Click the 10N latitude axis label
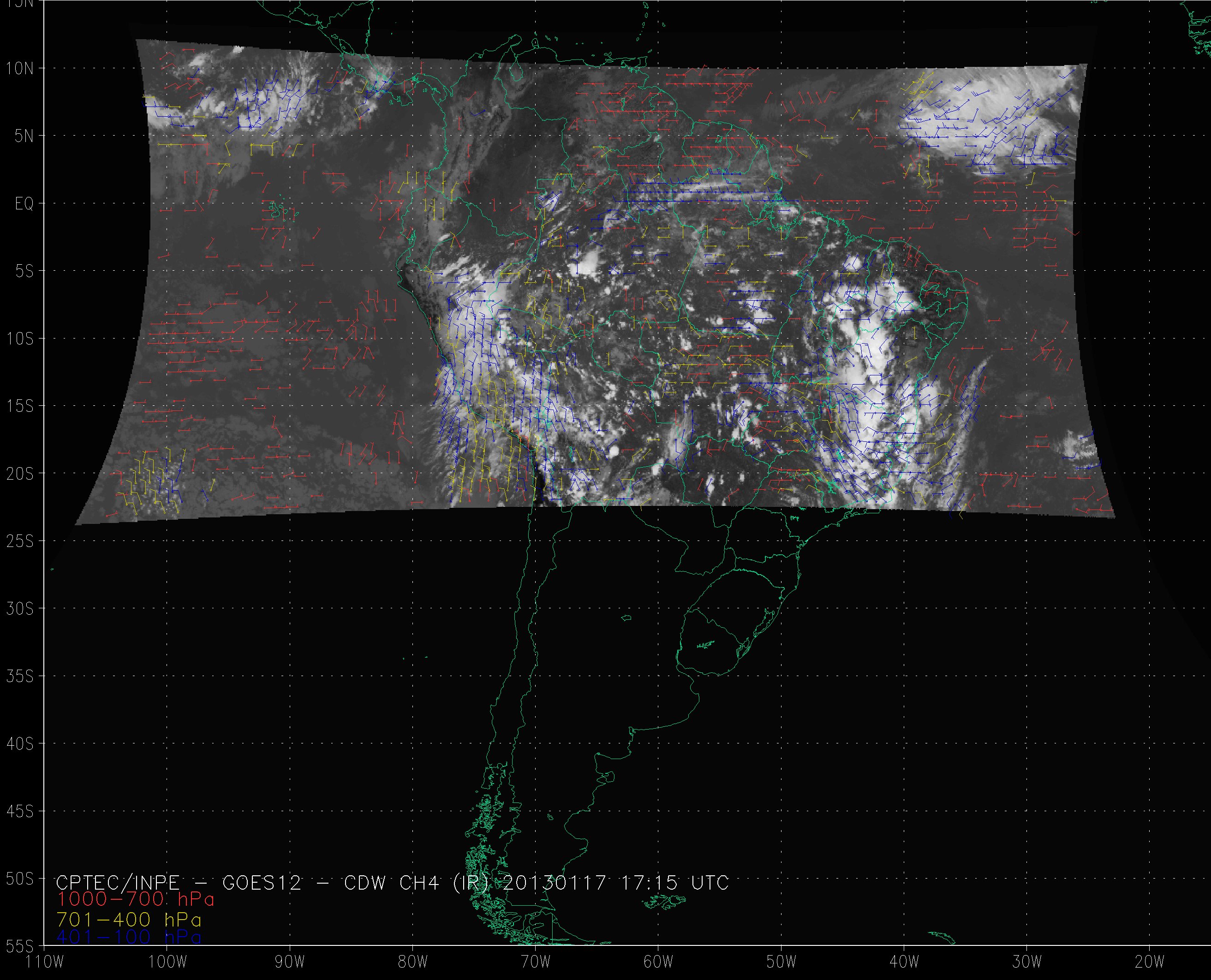 click(x=20, y=69)
